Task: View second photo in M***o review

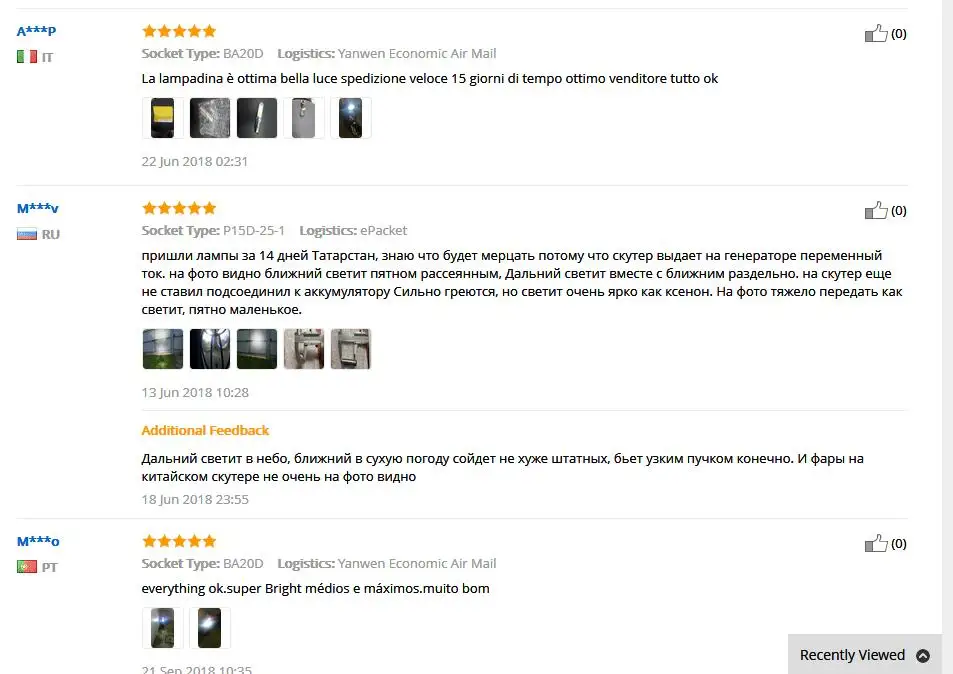Action: tap(210, 628)
